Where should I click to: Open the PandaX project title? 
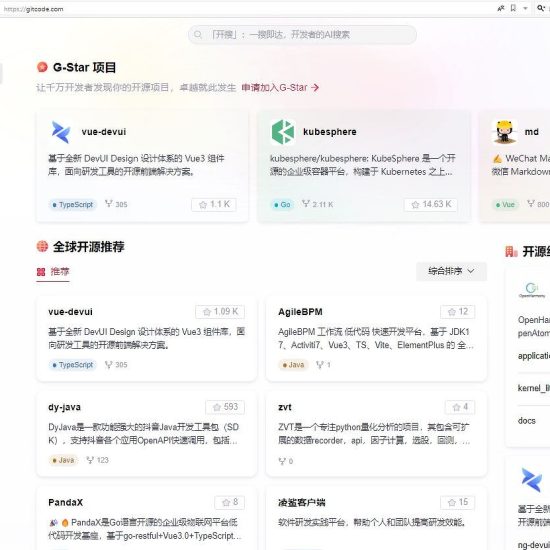coord(66,502)
